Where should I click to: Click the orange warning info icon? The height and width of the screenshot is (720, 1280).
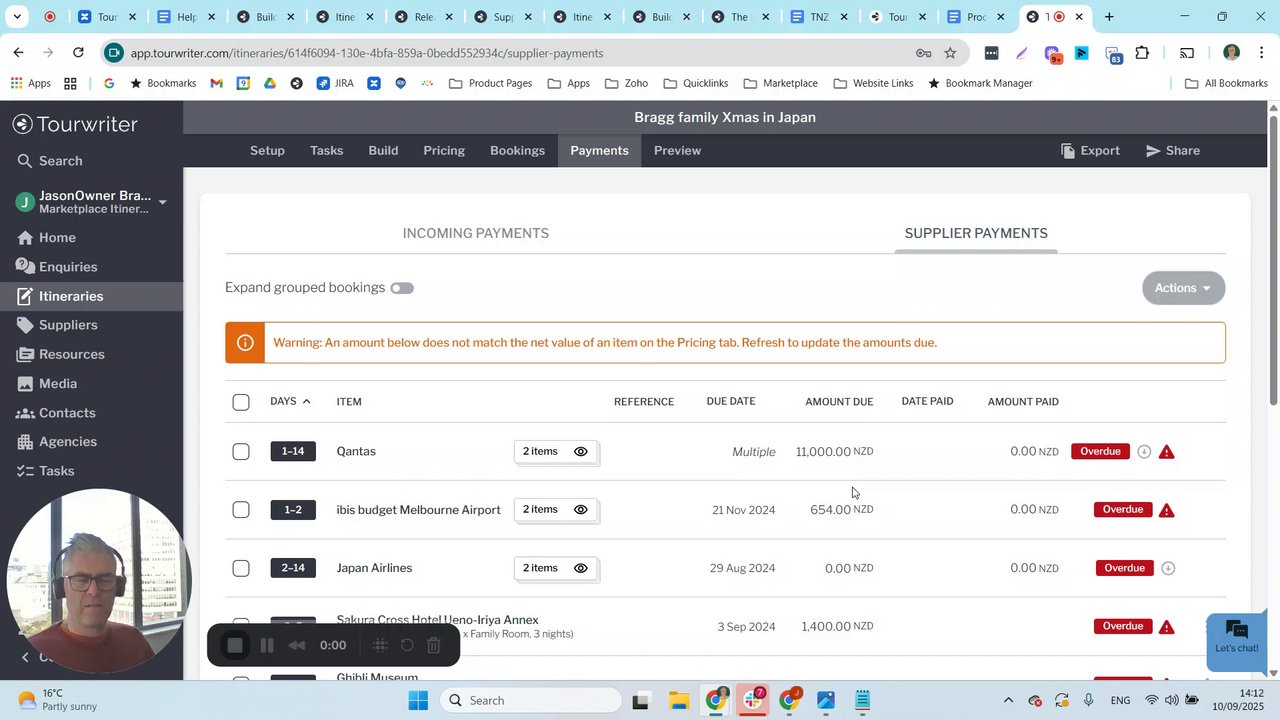[245, 343]
